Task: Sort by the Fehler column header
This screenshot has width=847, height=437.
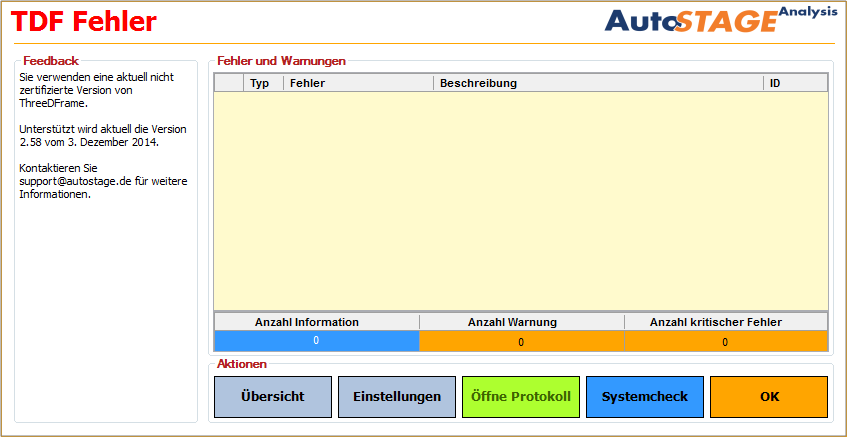Action: tap(357, 83)
